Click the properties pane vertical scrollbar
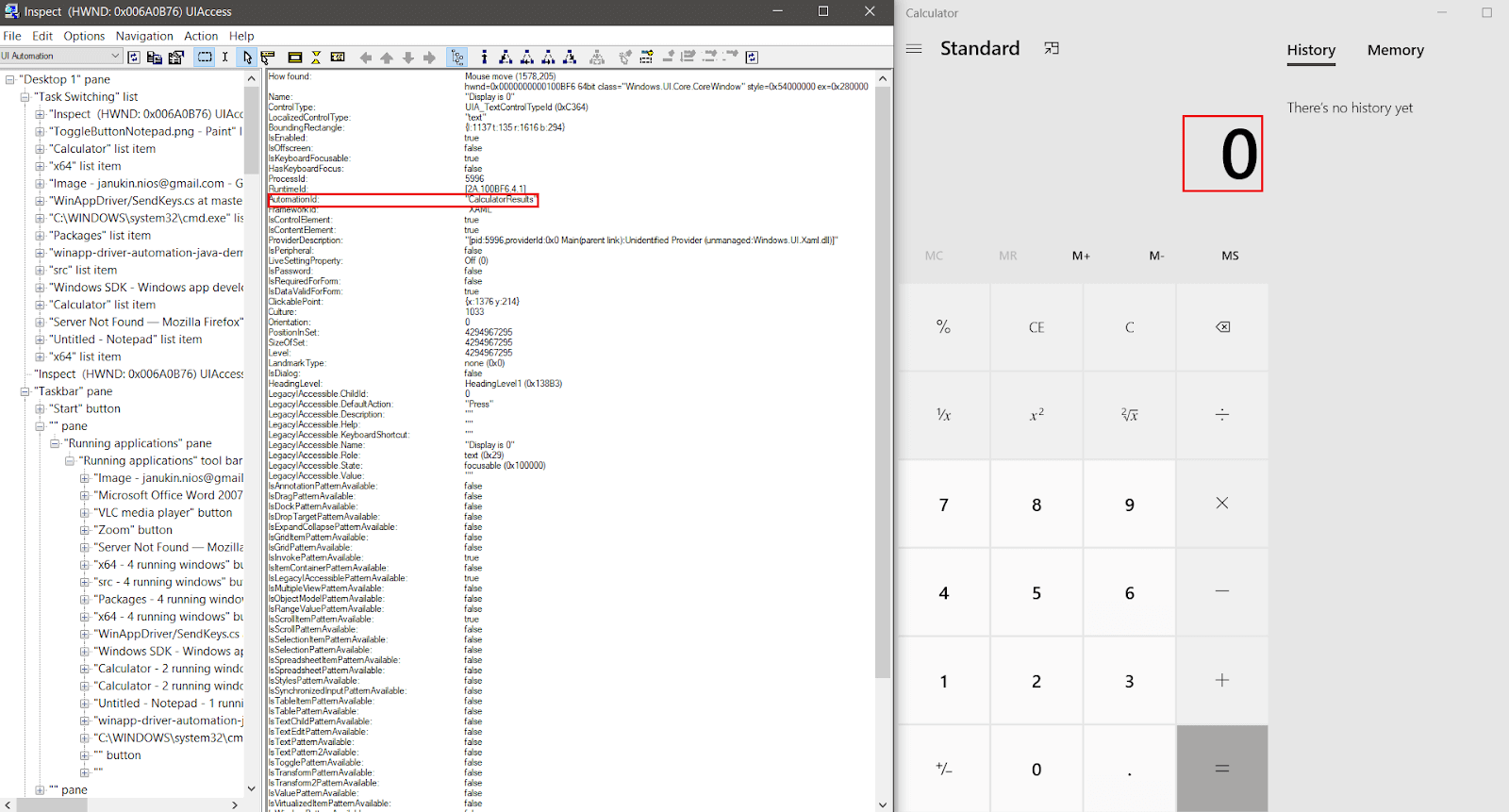 pyautogui.click(x=883, y=377)
